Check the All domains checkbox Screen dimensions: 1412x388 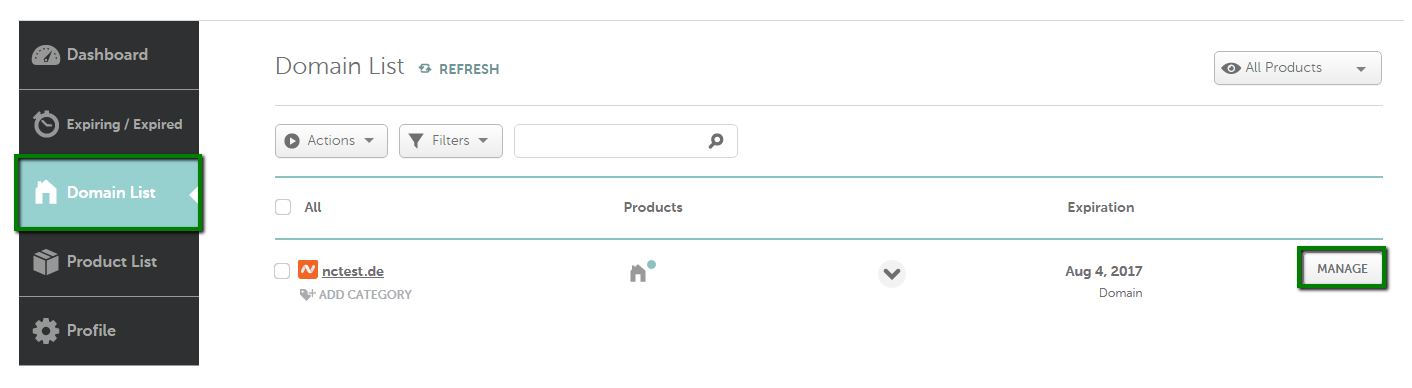click(x=283, y=207)
